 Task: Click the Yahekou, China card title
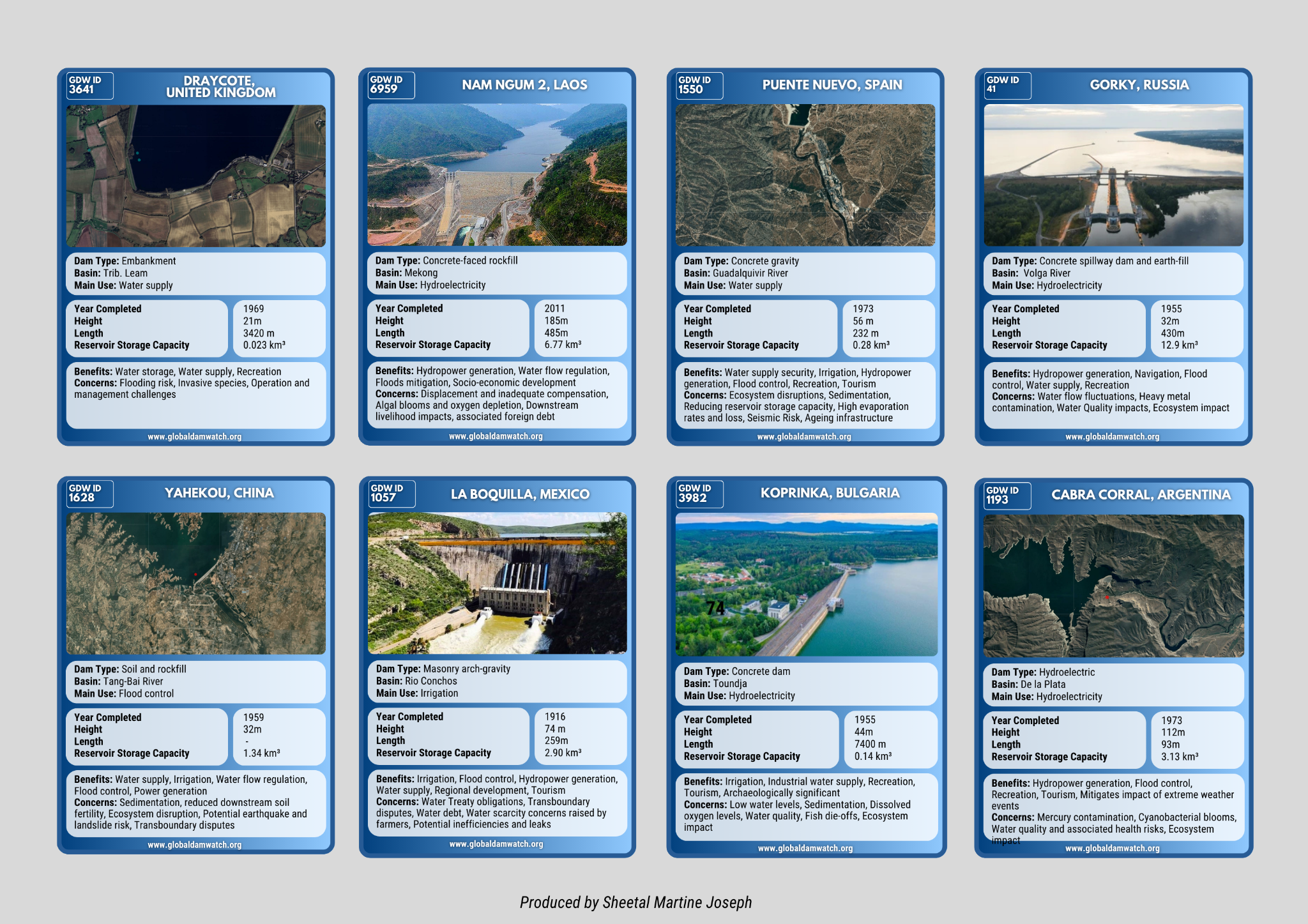coord(219,493)
